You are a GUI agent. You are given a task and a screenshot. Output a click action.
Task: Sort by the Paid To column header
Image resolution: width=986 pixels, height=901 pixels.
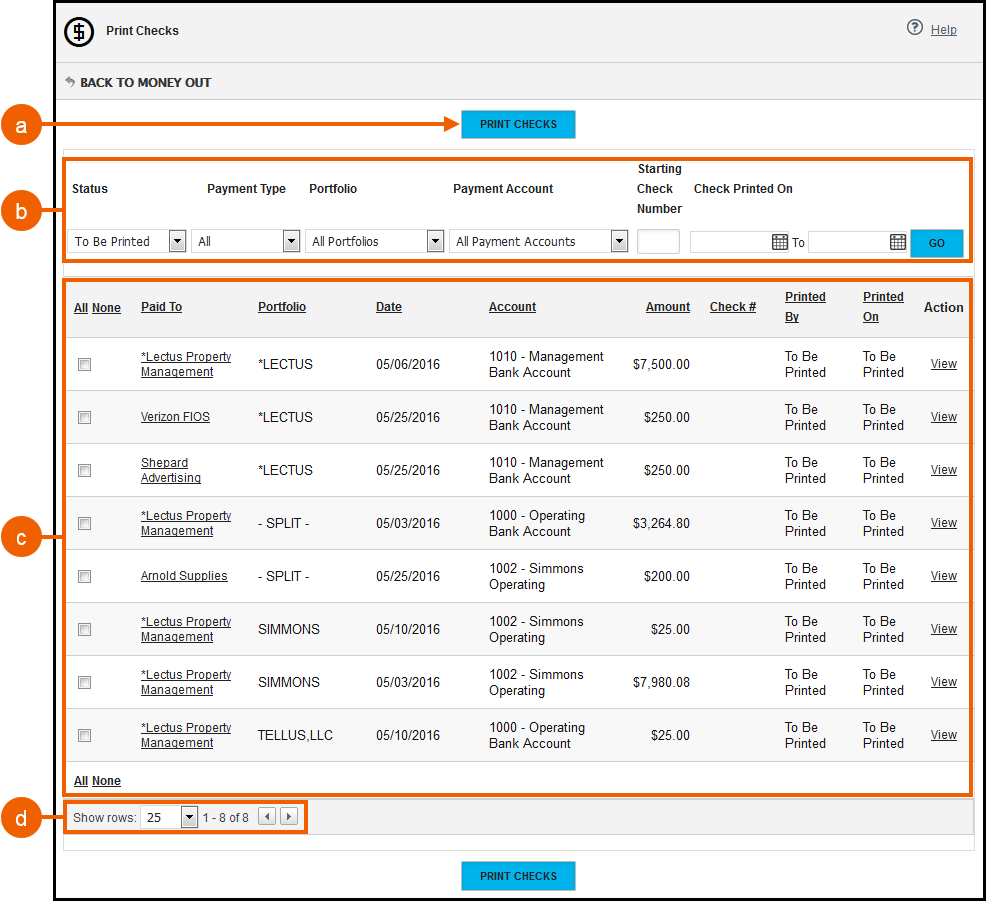pos(161,307)
